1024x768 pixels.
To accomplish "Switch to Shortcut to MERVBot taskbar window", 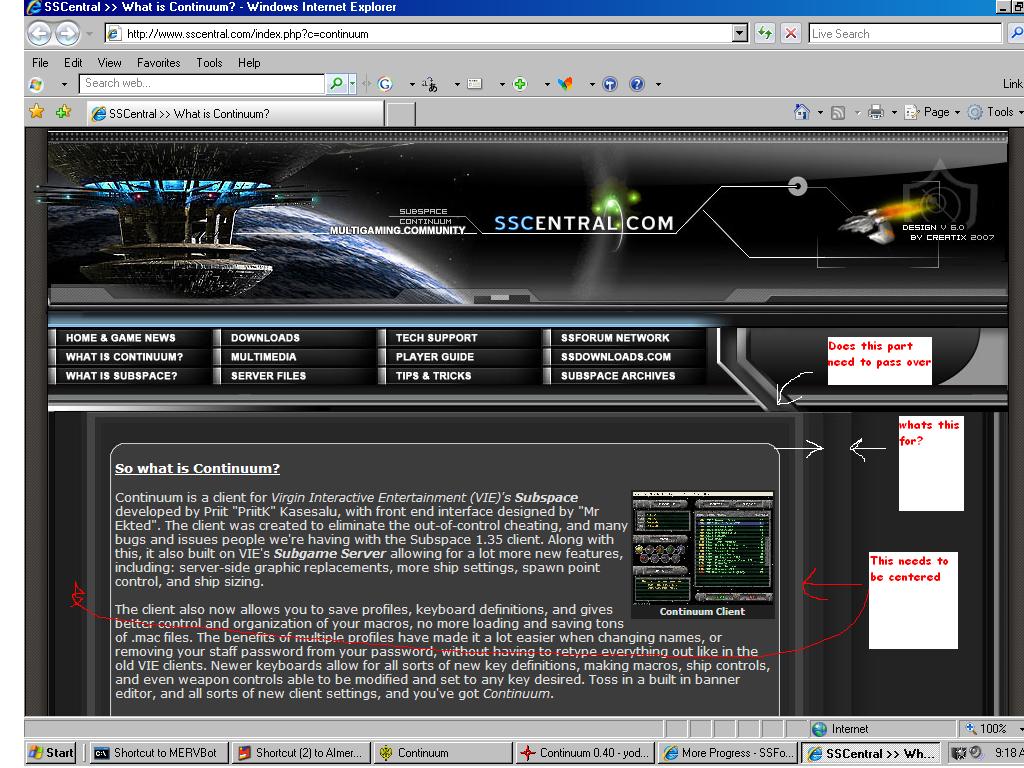I will tap(159, 752).
